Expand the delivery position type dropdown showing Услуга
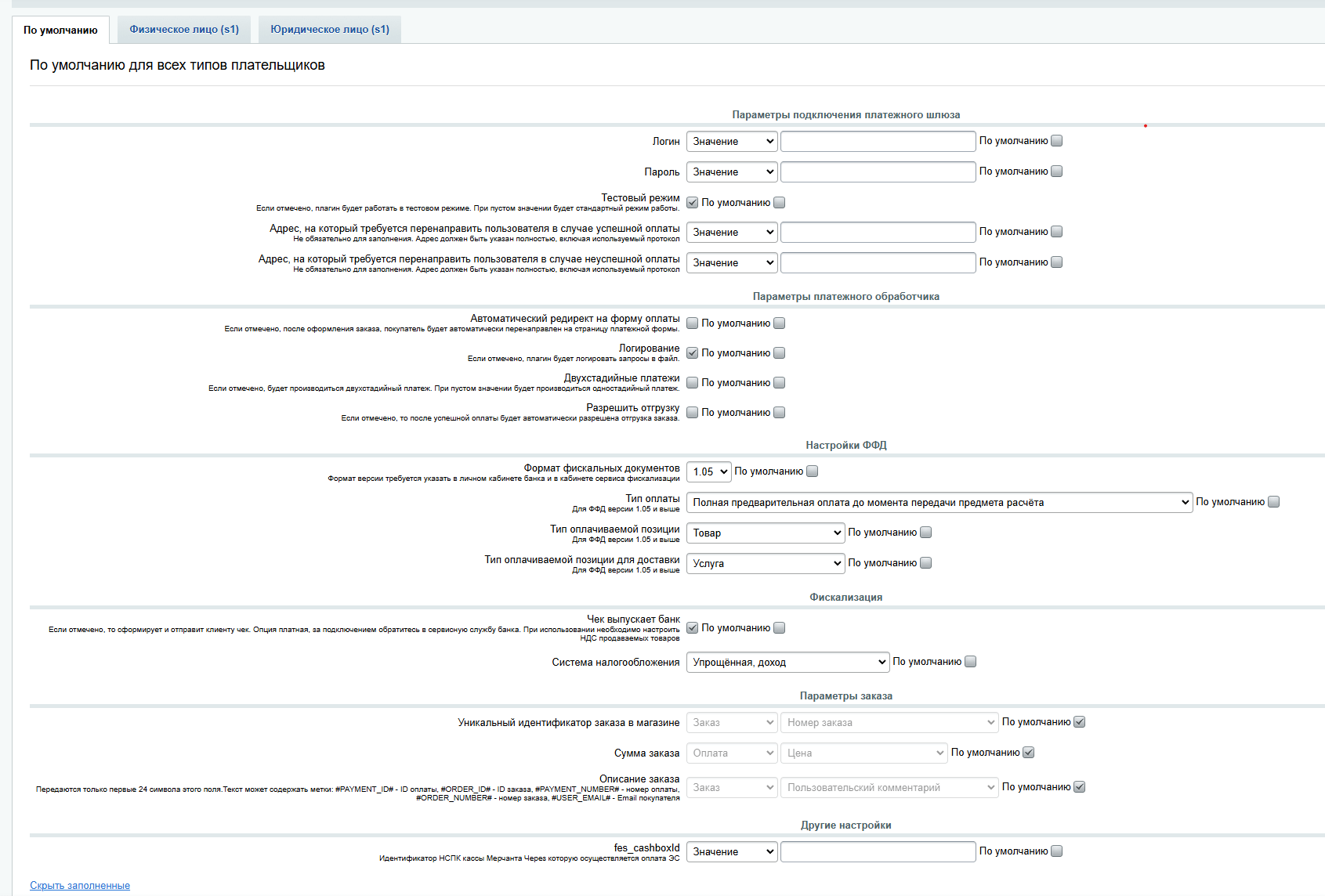The width and height of the screenshot is (1325, 896). pos(765,564)
